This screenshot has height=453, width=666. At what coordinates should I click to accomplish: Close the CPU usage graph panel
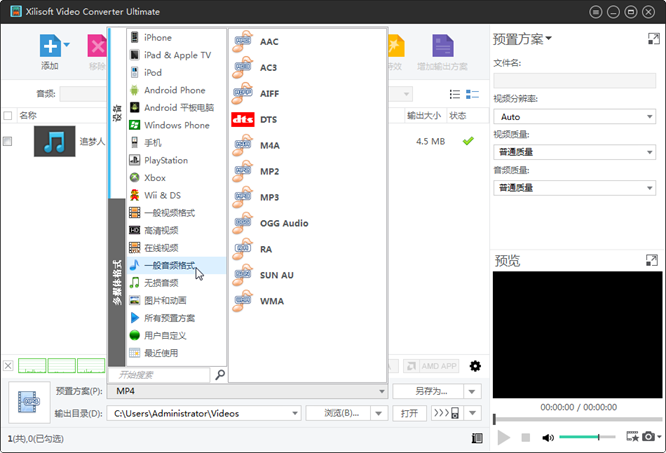(8, 366)
